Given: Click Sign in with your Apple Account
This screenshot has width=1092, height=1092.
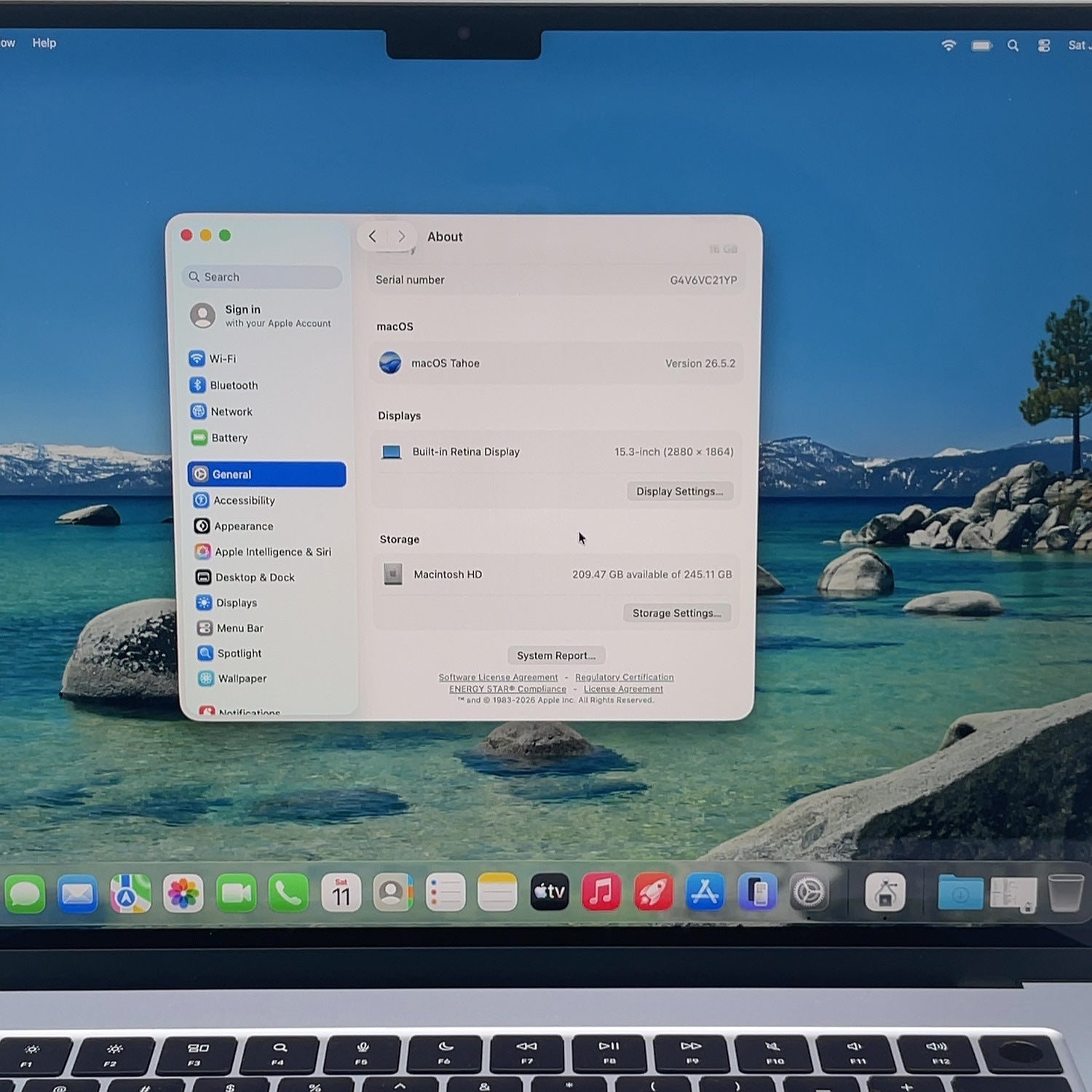Looking at the screenshot, I should pos(261,316).
